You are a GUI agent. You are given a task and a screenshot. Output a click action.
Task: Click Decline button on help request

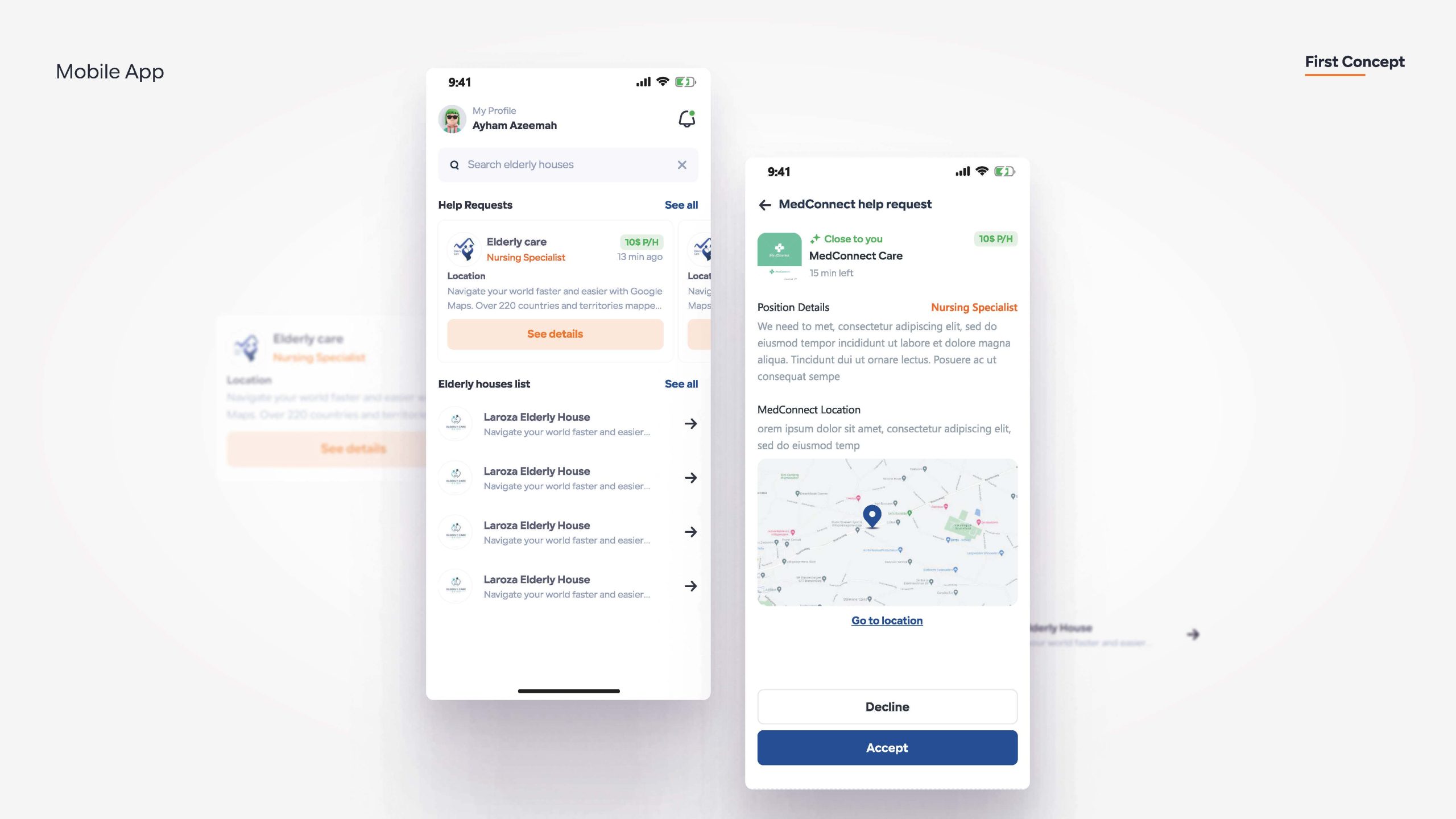tap(887, 707)
